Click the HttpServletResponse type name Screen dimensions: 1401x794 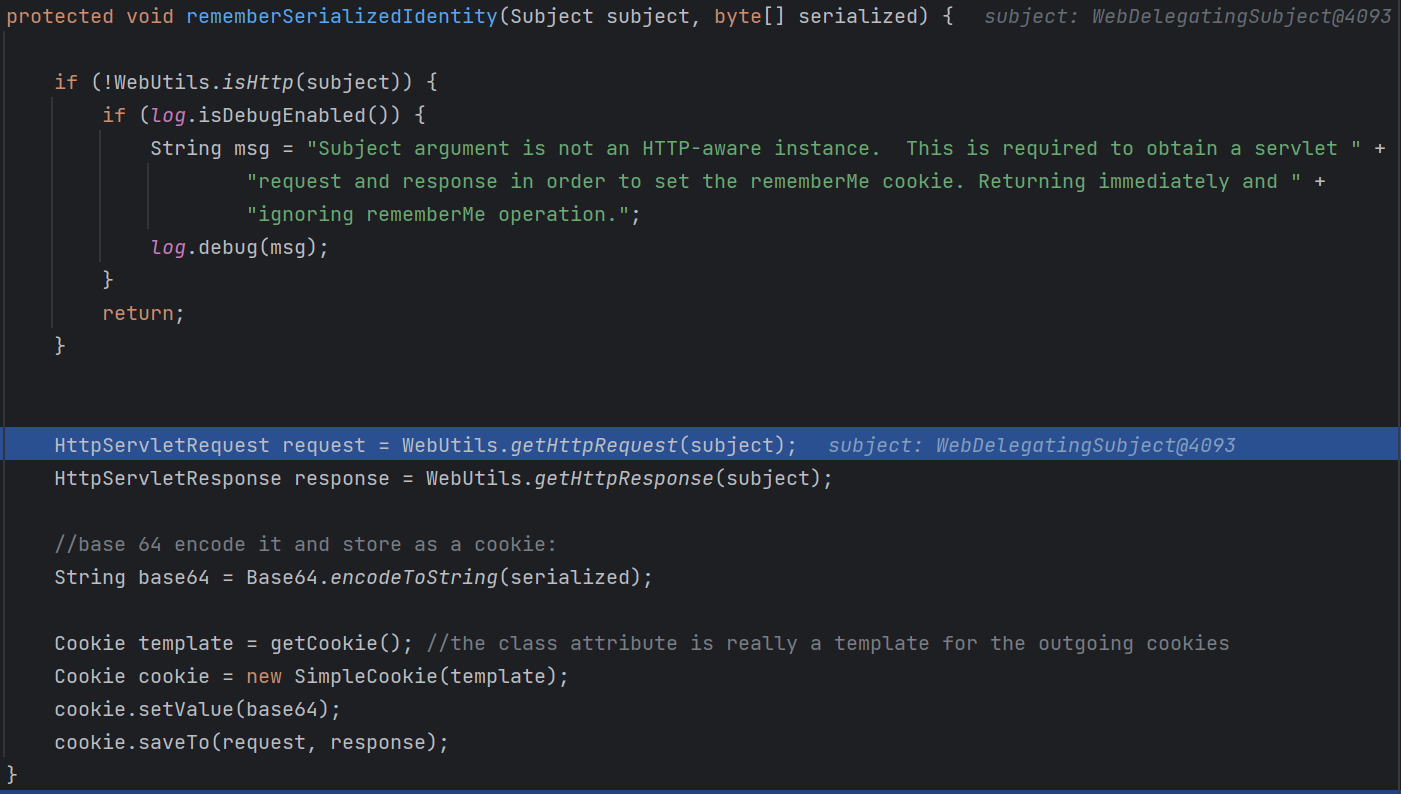(168, 478)
